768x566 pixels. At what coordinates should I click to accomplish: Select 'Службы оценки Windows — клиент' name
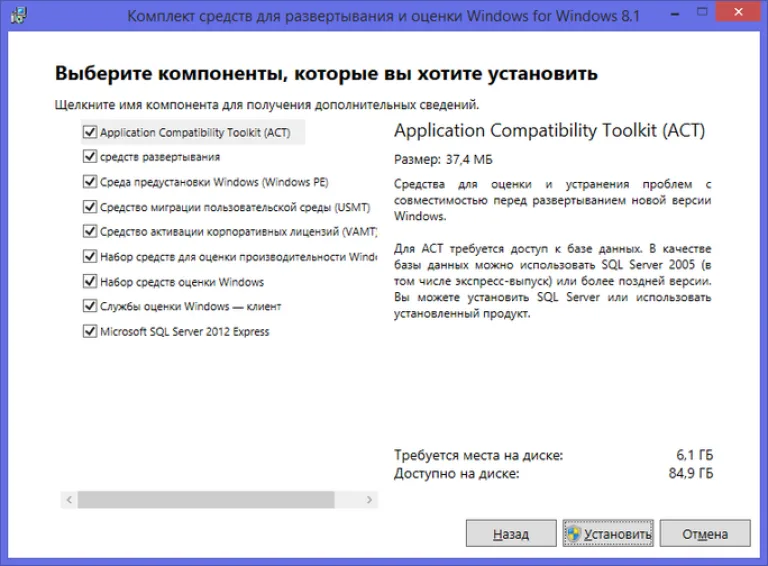[191, 307]
